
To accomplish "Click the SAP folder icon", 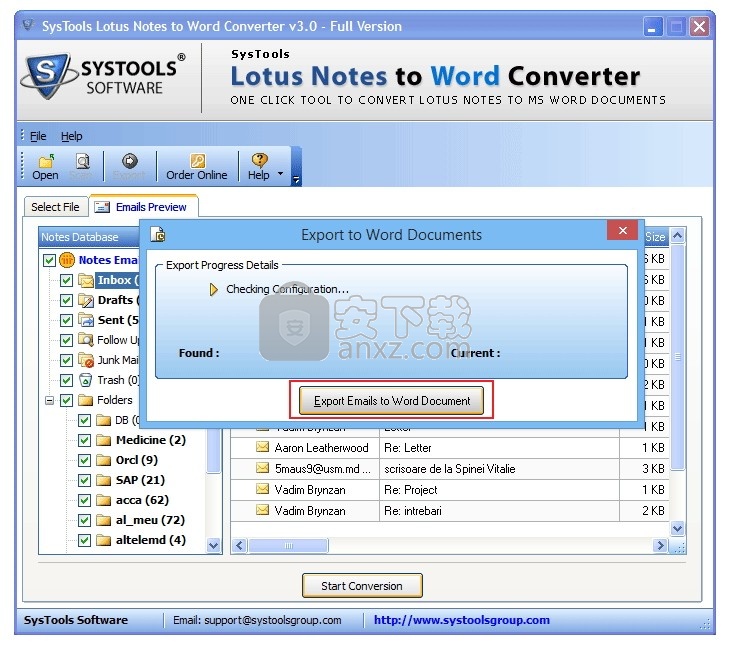I will tap(103, 480).
